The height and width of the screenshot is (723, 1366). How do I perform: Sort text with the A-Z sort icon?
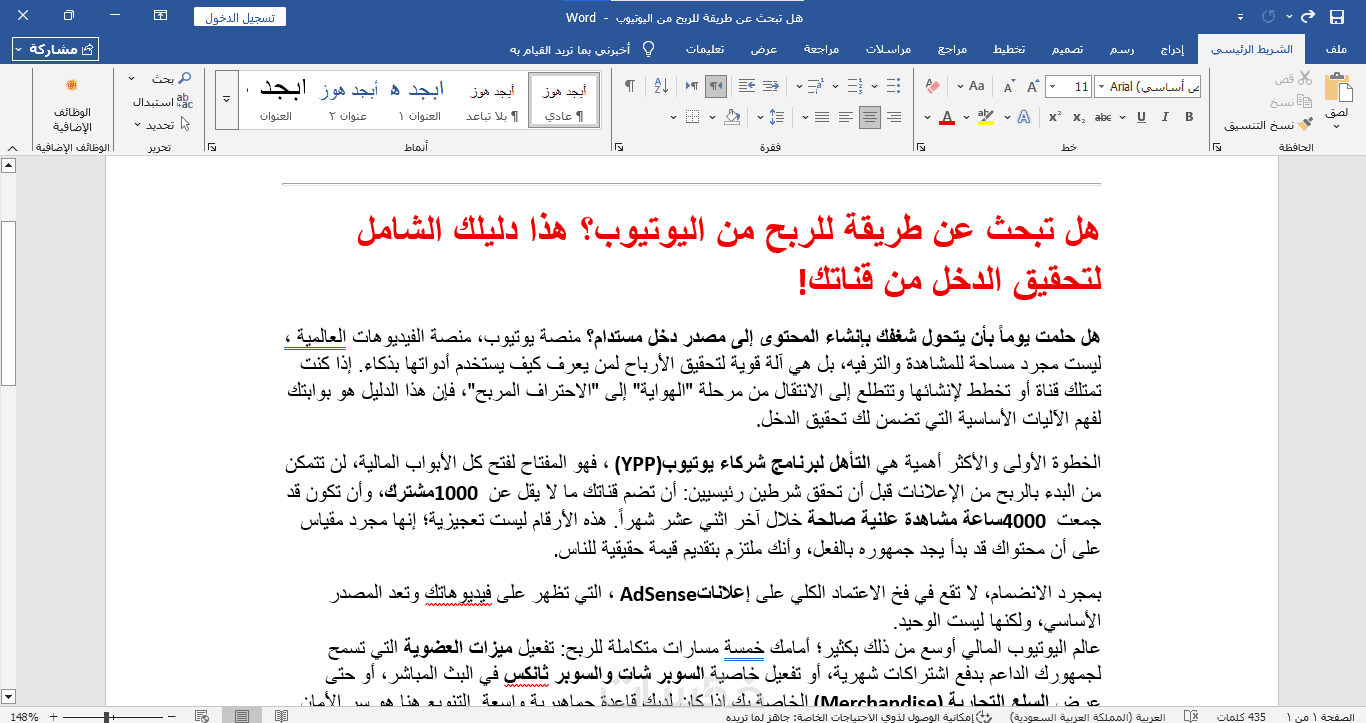[659, 87]
